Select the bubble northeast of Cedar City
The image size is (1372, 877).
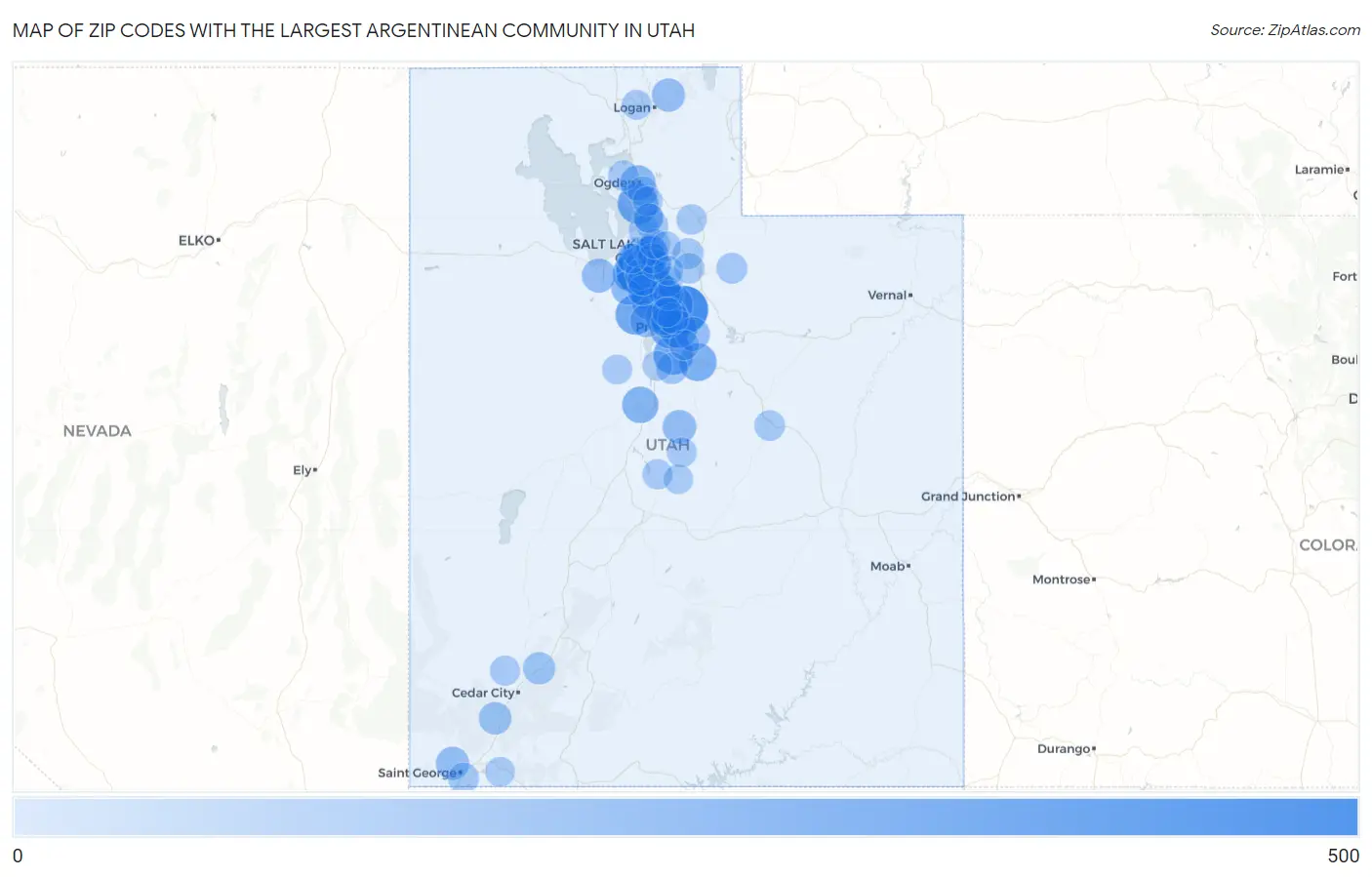point(540,668)
